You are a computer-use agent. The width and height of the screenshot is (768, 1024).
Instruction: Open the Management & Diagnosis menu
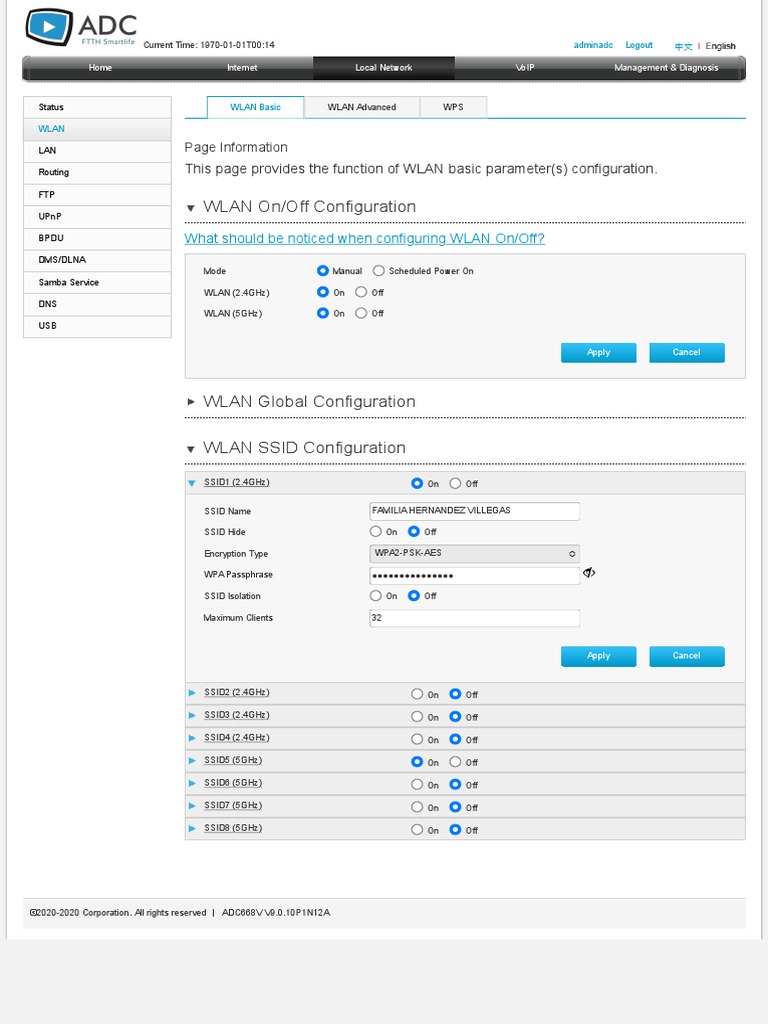[x=666, y=68]
